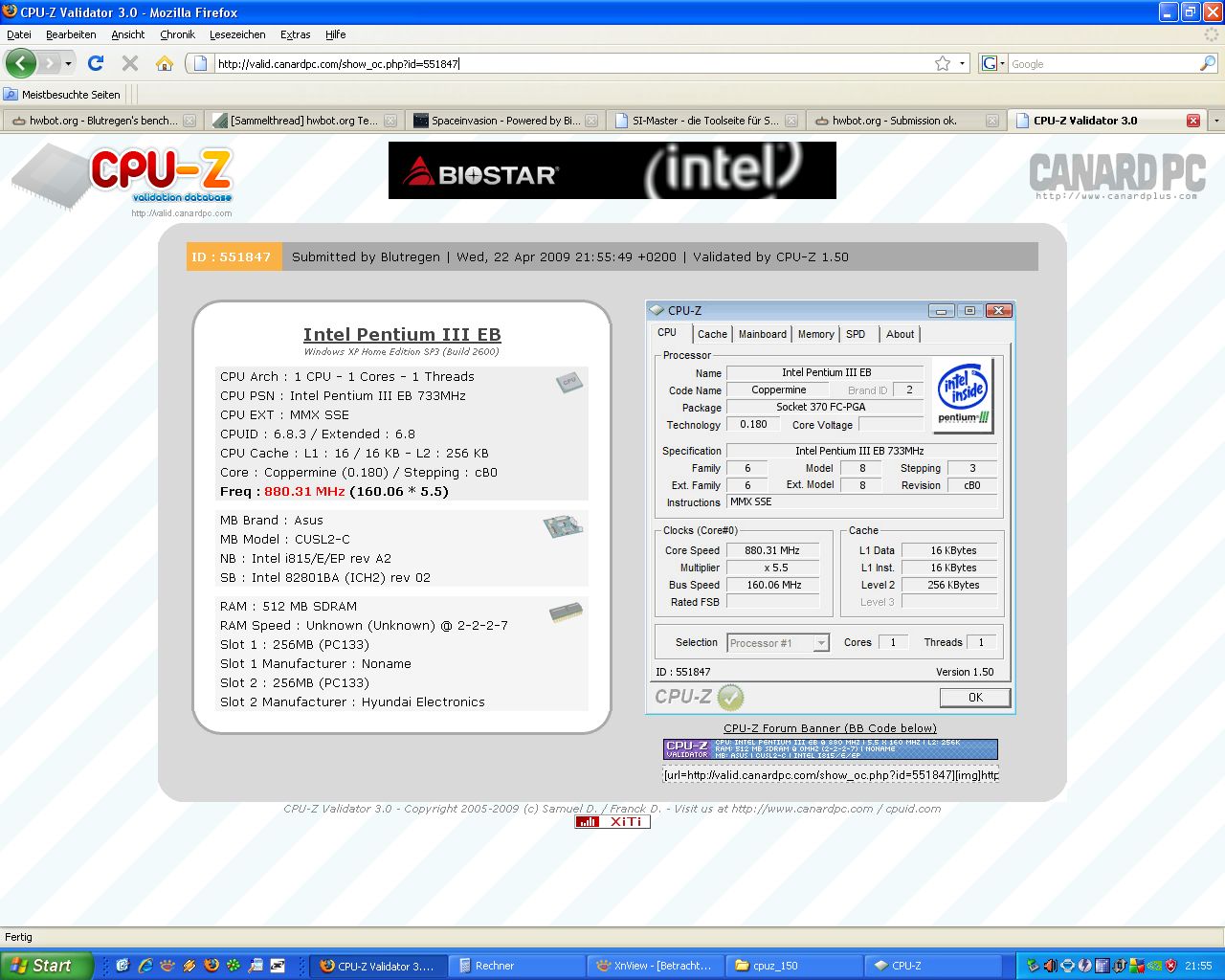This screenshot has height=980, width=1225.
Task: Launch Internet Explorer from quick launch
Action: (145, 966)
